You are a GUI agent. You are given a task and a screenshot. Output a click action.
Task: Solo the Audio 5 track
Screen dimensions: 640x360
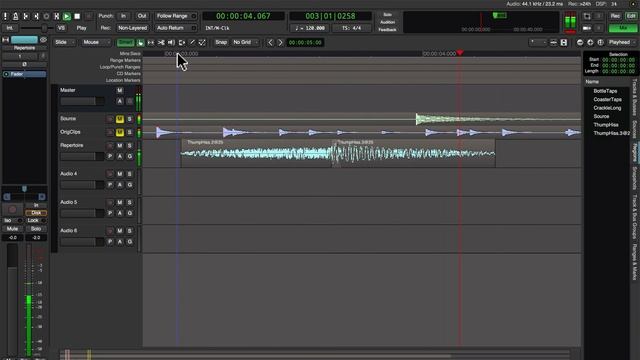(x=129, y=202)
